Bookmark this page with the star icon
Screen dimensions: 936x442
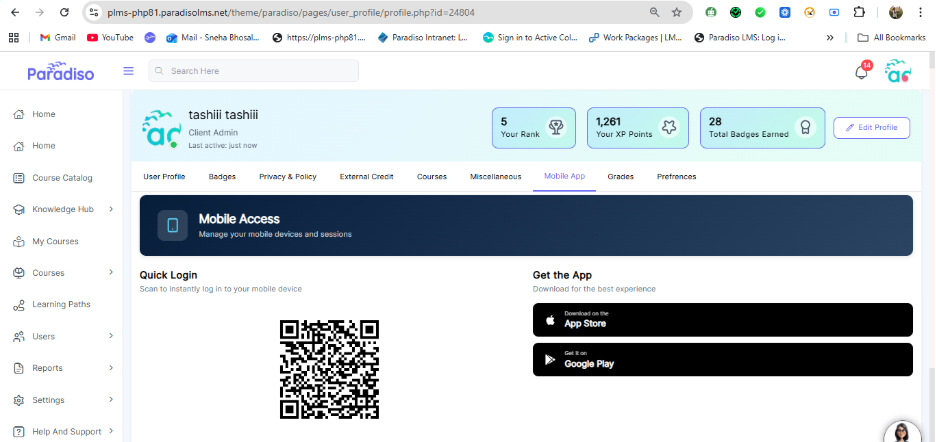pyautogui.click(x=677, y=12)
